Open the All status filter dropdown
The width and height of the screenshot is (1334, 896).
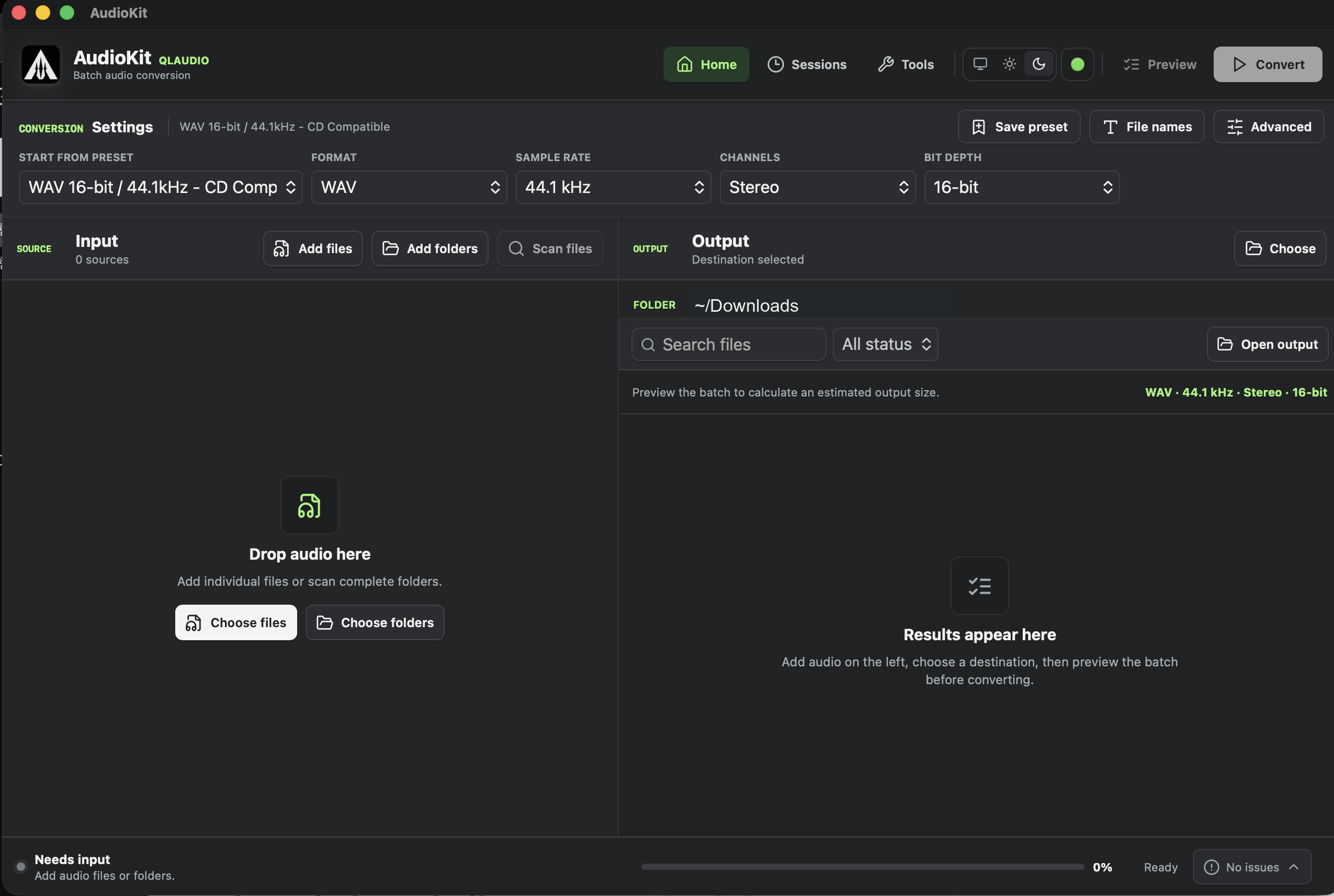pos(885,345)
